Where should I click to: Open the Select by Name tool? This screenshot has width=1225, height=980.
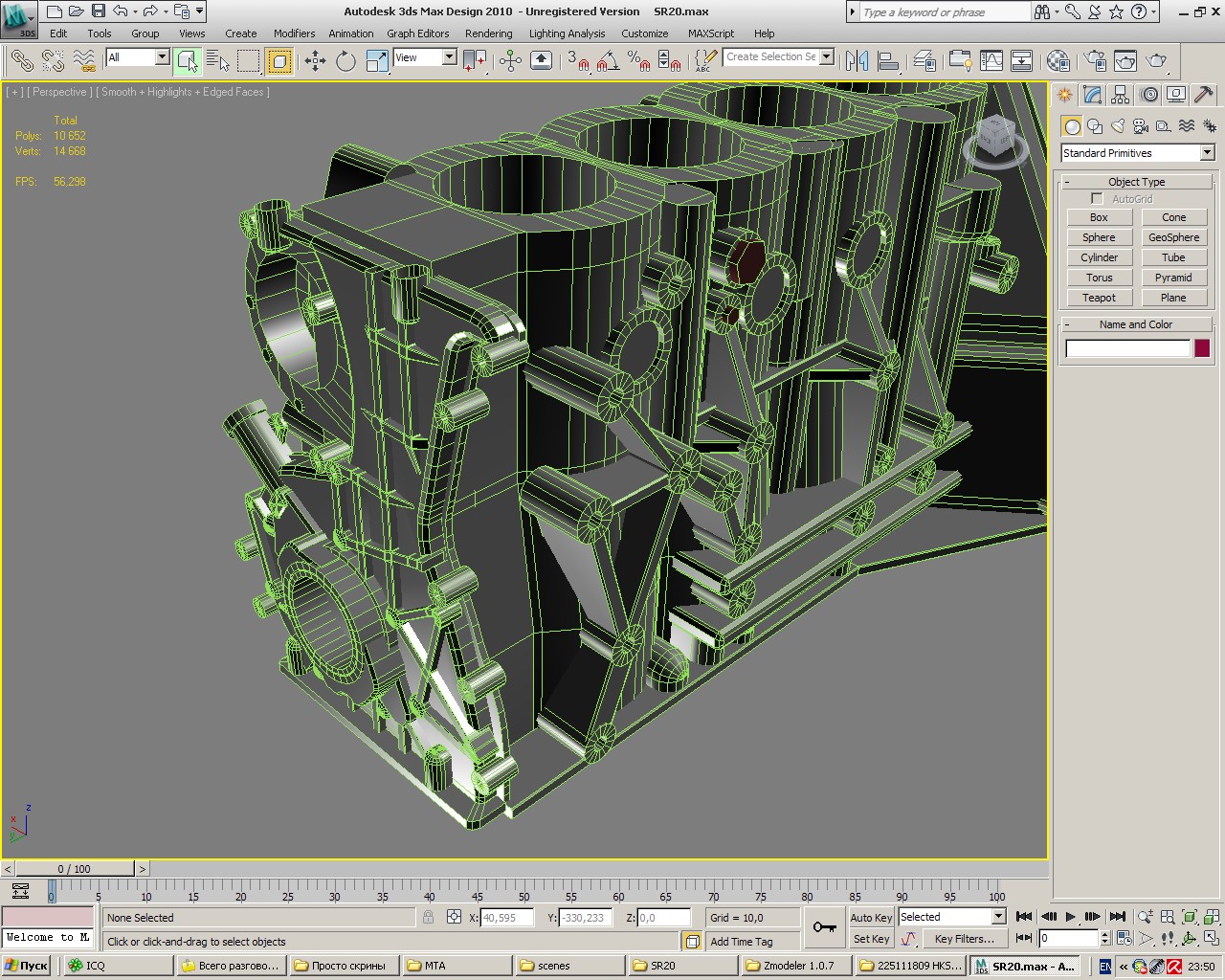coord(218,61)
